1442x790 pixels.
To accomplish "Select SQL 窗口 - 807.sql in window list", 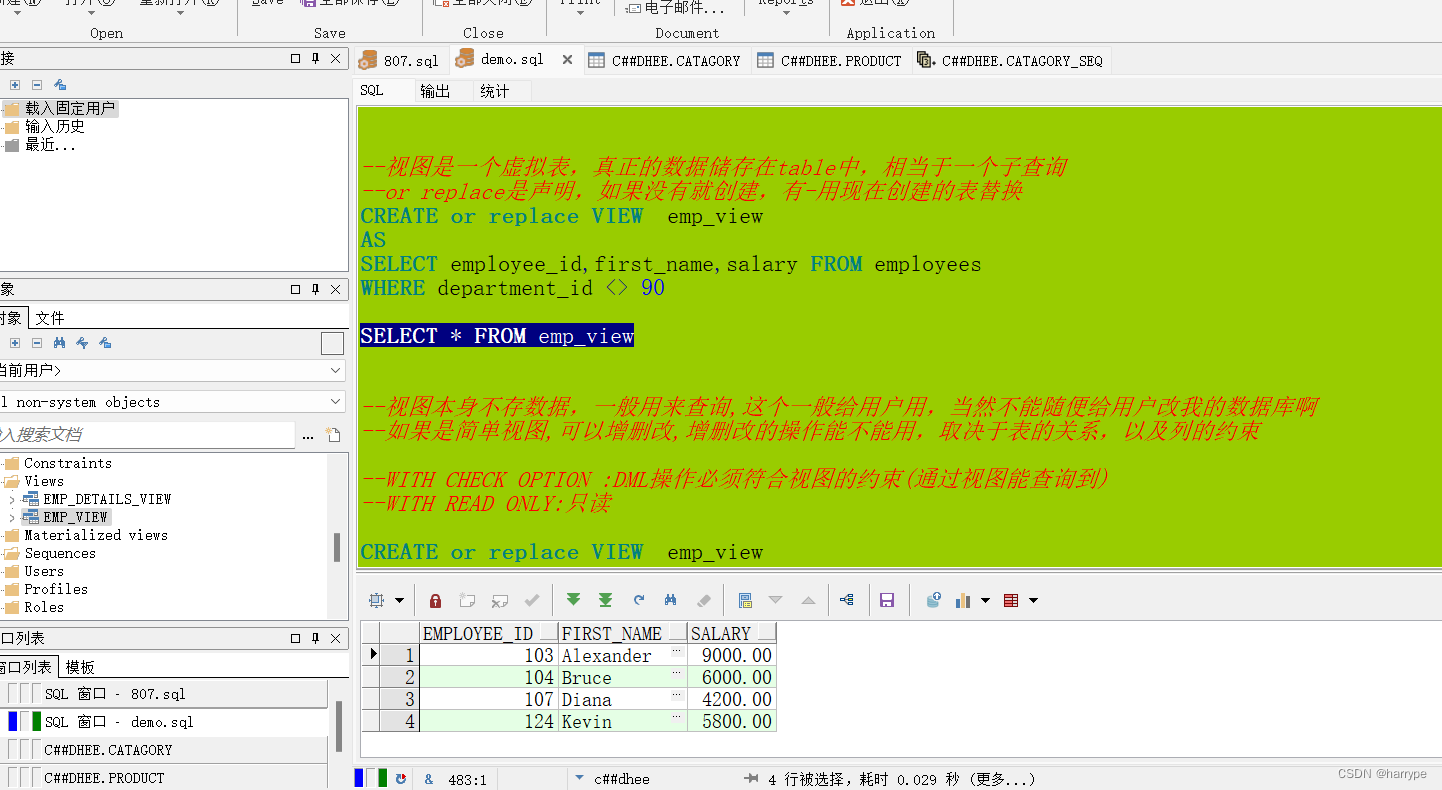I will (164, 694).
